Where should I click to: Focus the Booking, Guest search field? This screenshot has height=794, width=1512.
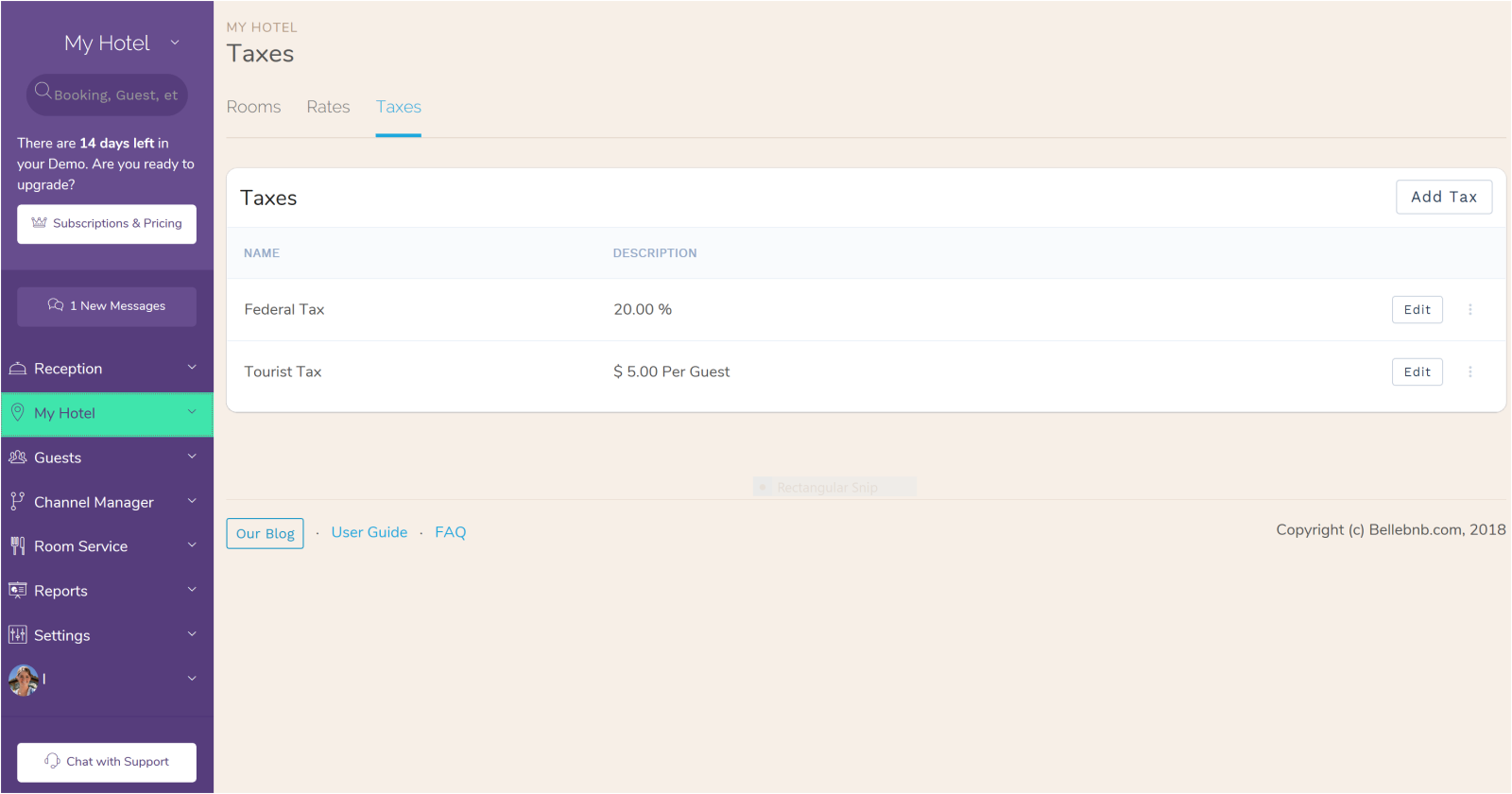coord(107,95)
